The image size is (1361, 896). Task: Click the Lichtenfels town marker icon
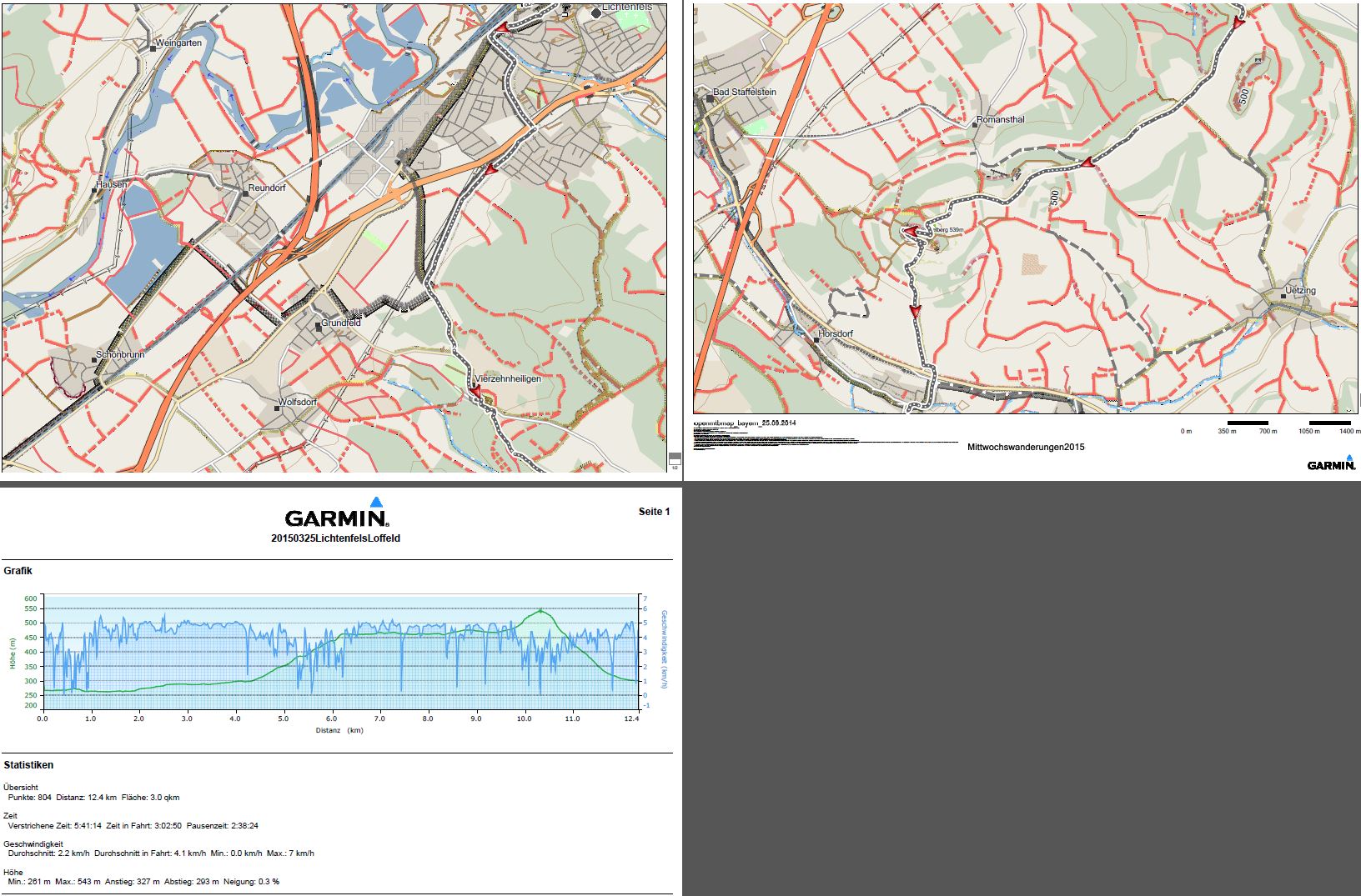coord(595,13)
